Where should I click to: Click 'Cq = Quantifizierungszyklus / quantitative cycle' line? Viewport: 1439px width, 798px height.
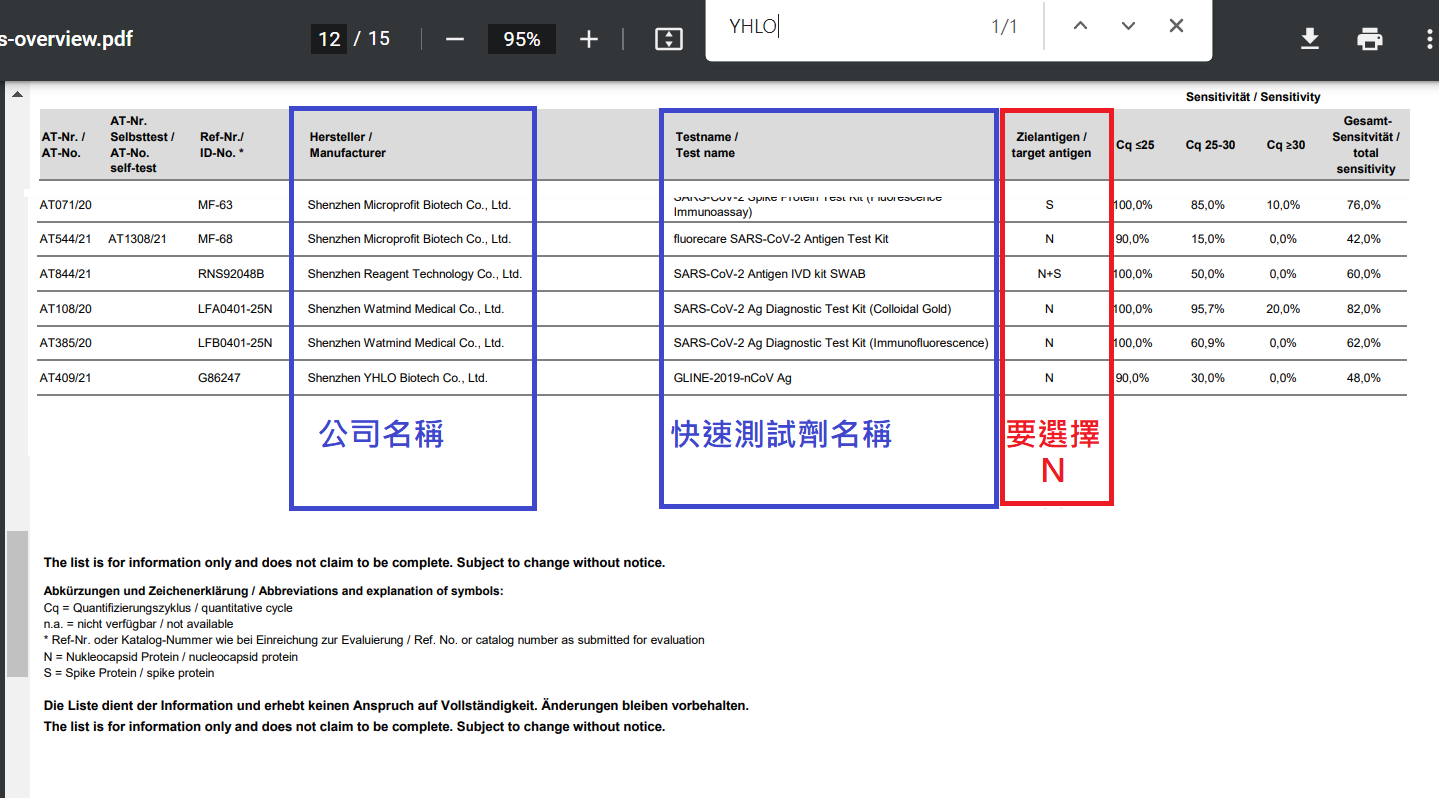click(x=168, y=608)
